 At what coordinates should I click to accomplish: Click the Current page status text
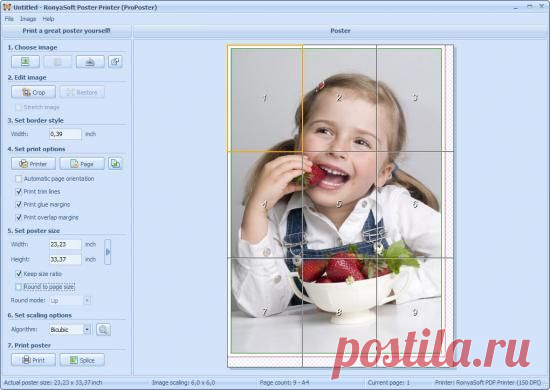[x=389, y=383]
